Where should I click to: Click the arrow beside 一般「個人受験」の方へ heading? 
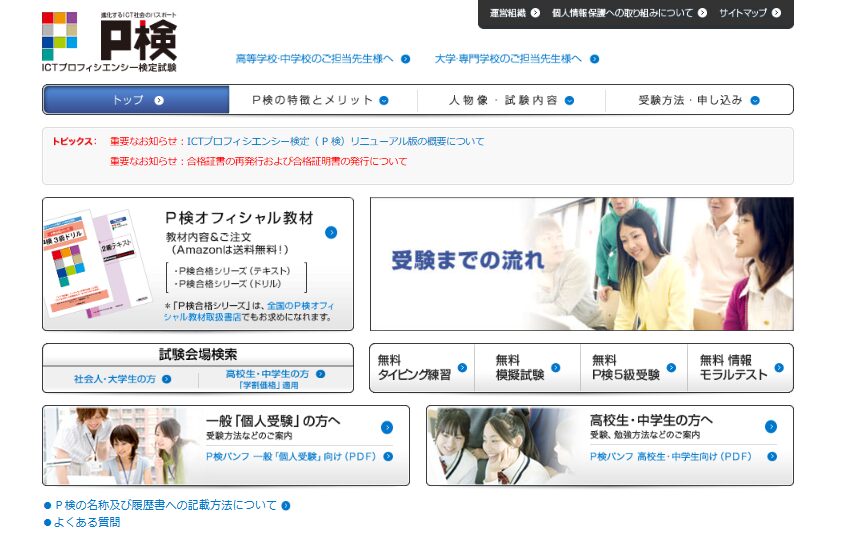387,427
